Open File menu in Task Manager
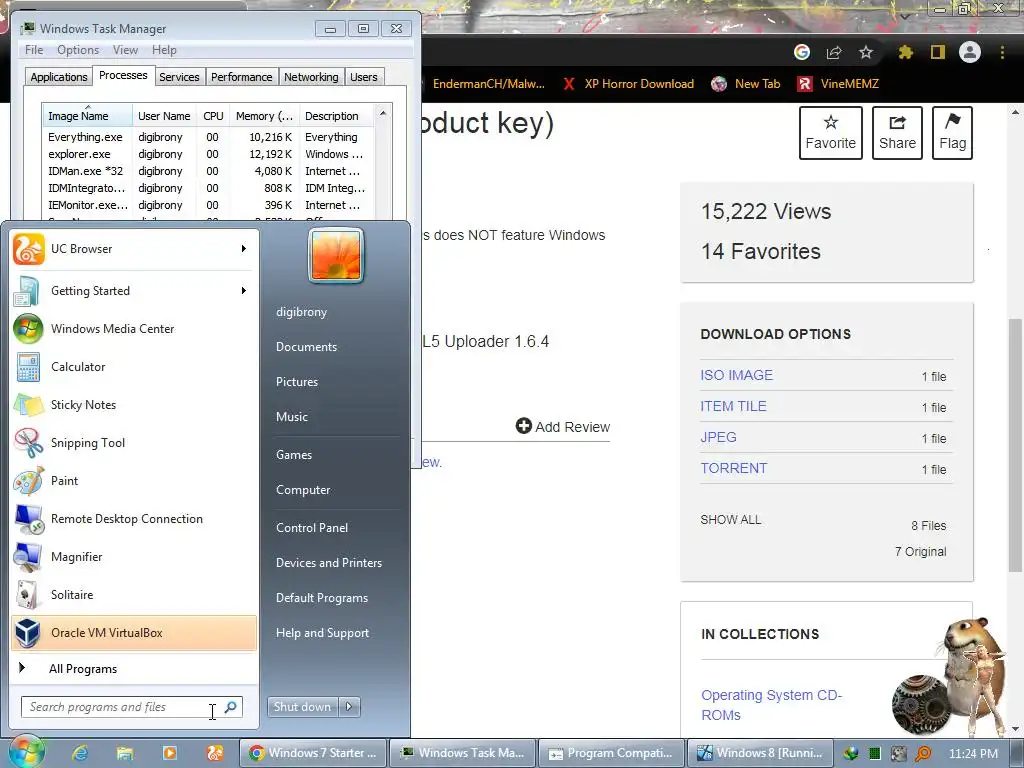The width and height of the screenshot is (1024, 768). point(34,50)
